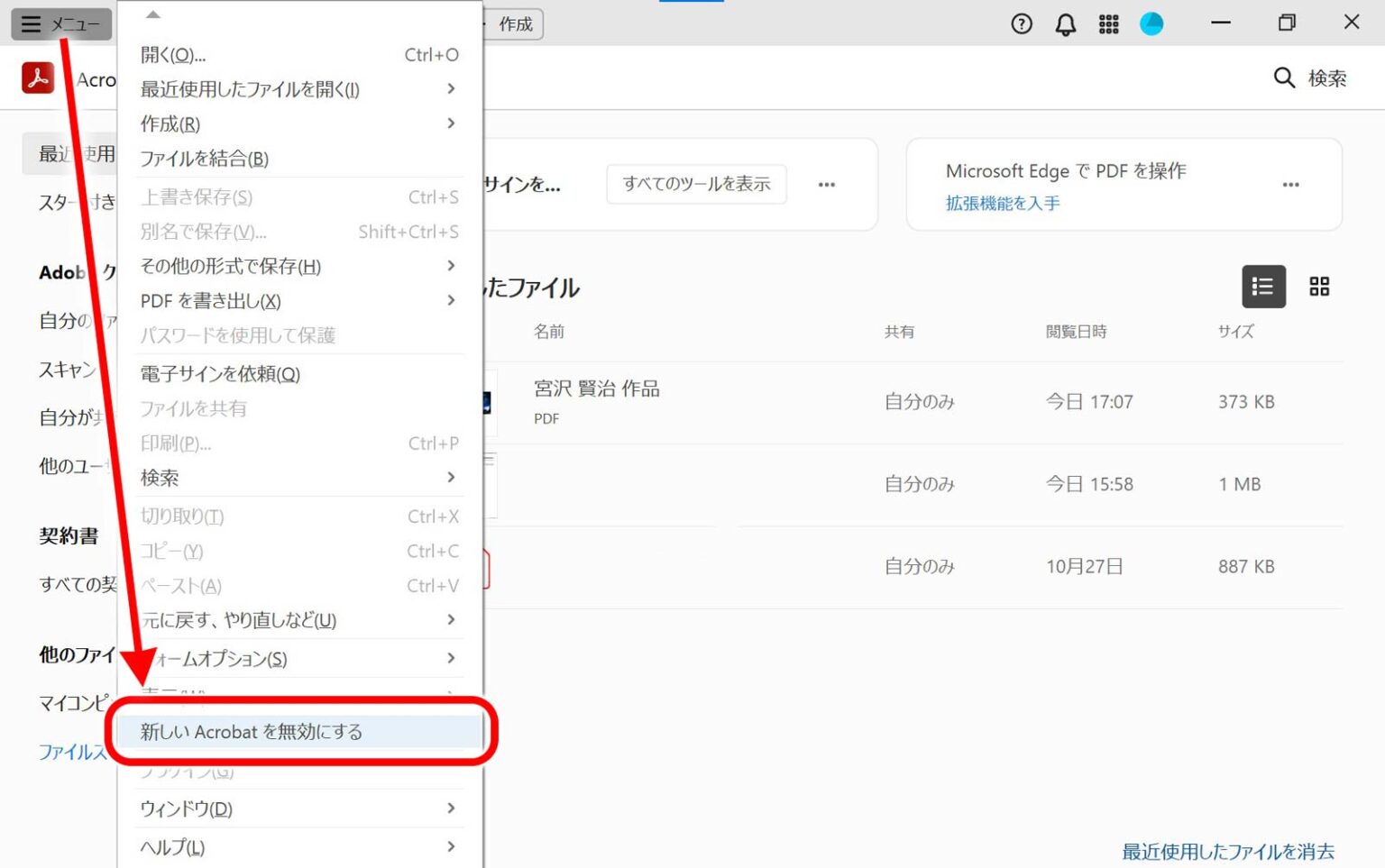Open the notifications bell icon
The image size is (1385, 868).
(x=1064, y=24)
